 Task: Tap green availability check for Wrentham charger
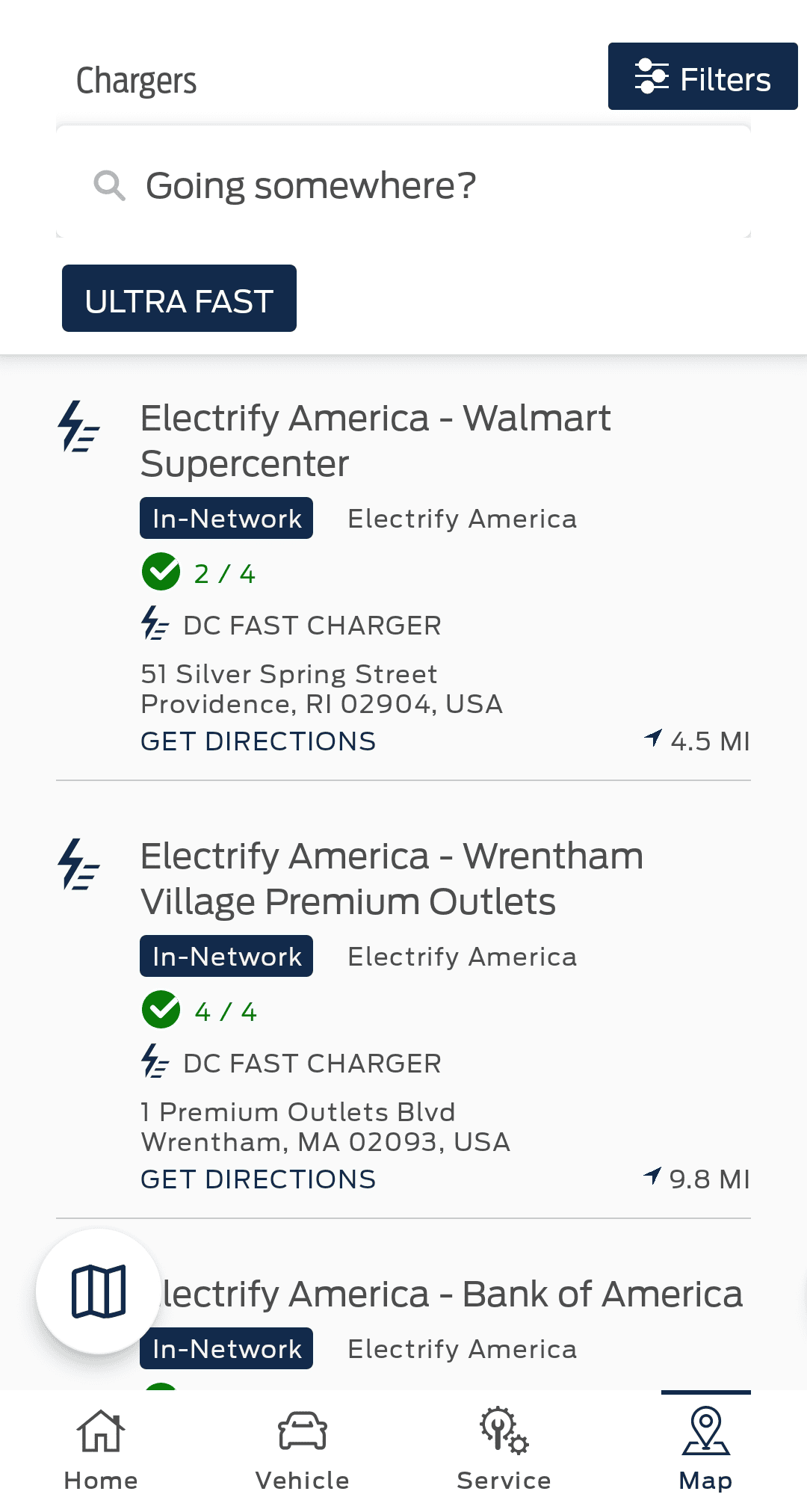tap(161, 1010)
